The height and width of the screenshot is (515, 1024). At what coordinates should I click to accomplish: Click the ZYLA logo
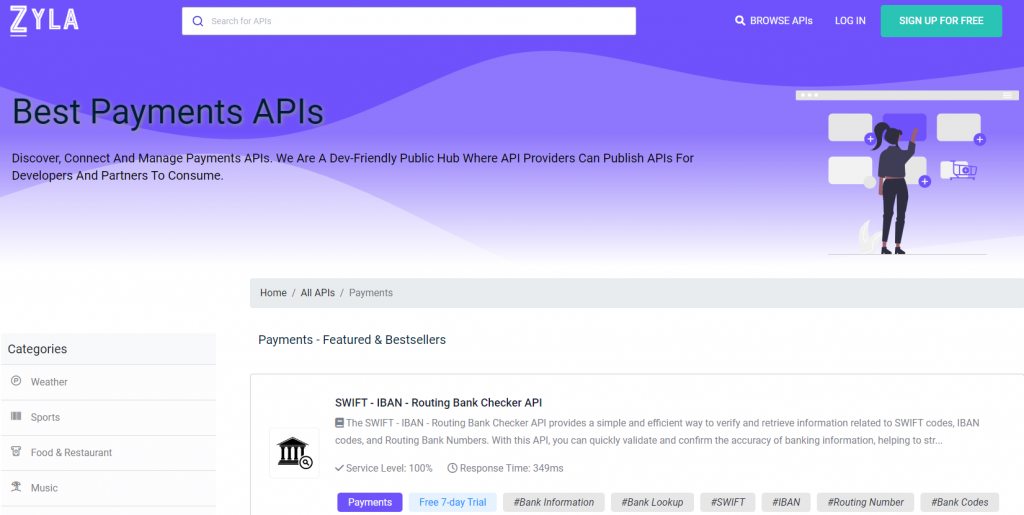click(x=44, y=20)
